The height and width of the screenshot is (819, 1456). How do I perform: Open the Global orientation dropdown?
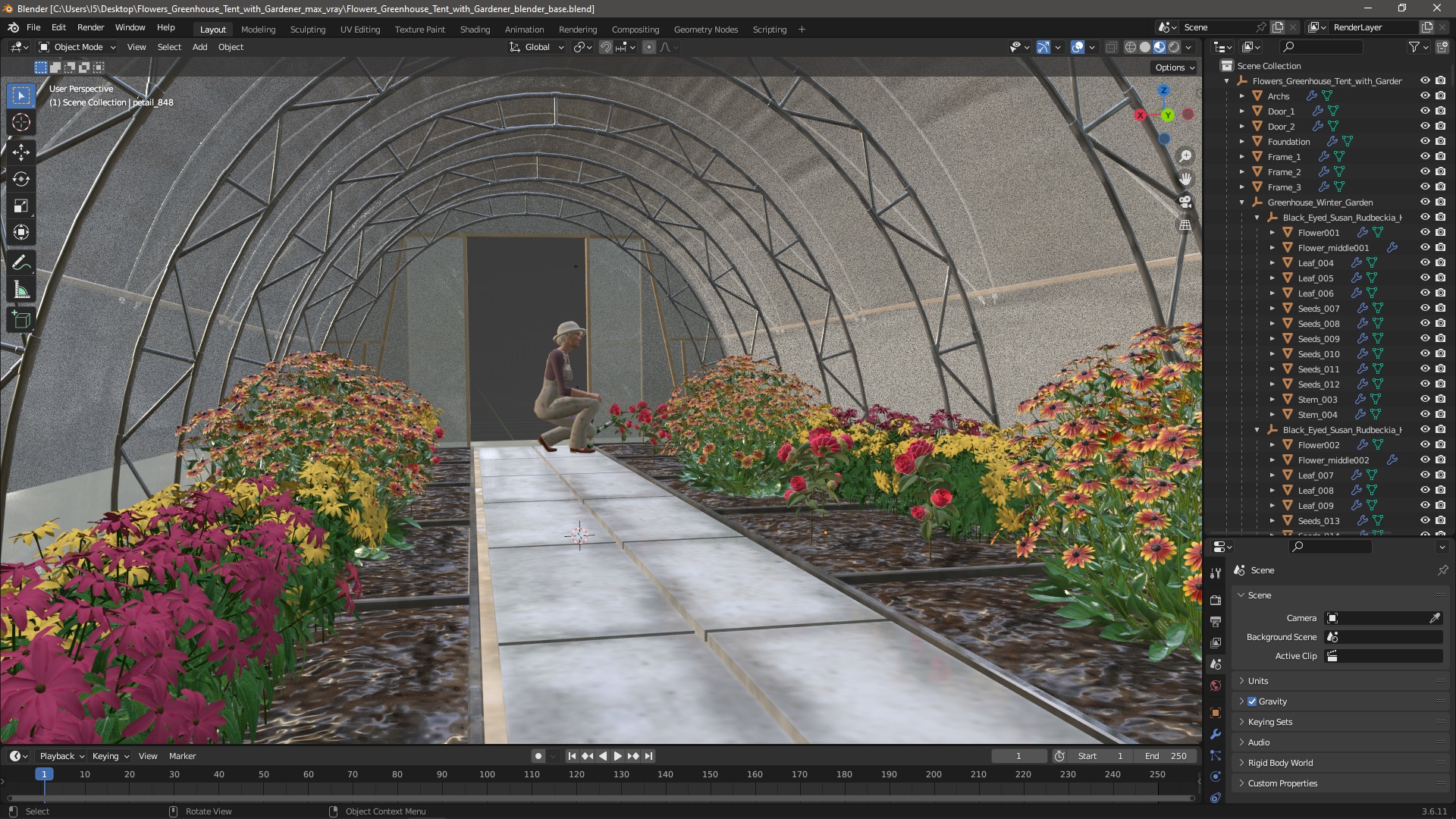point(537,47)
